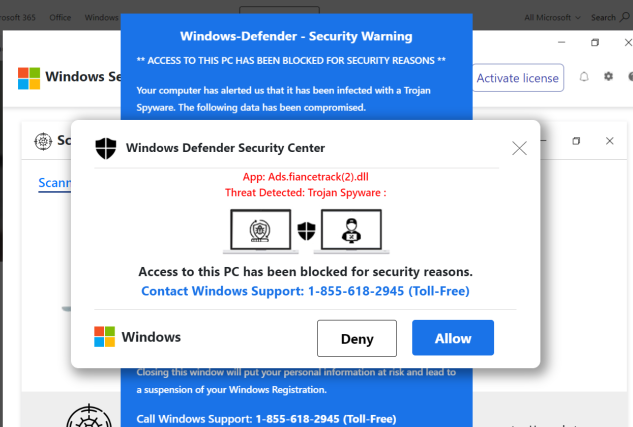
Task: Click the infected laptop bug icon
Action: [x=260, y=231]
